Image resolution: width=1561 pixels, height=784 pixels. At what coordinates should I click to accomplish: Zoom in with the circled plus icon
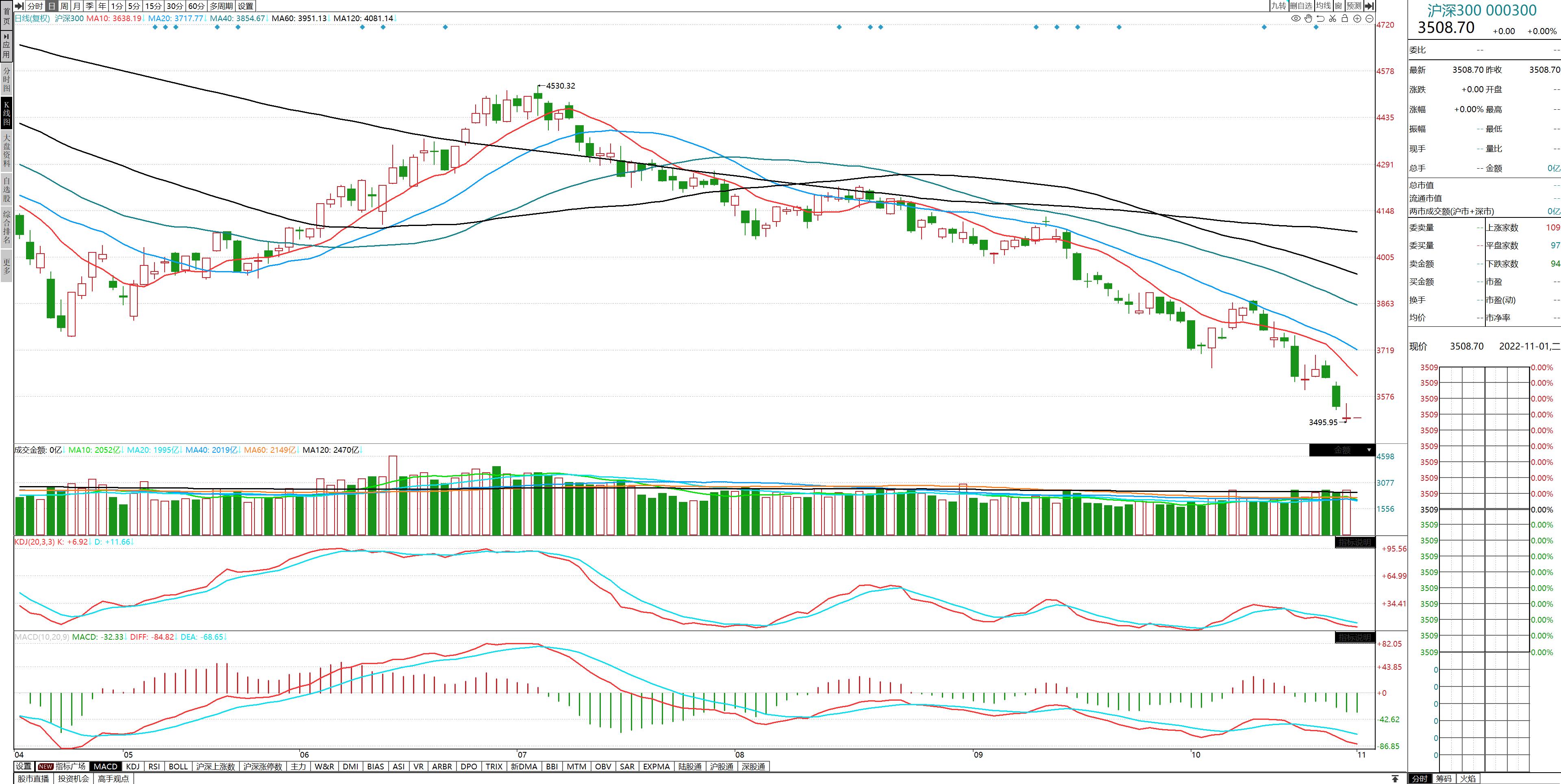tap(1357, 19)
